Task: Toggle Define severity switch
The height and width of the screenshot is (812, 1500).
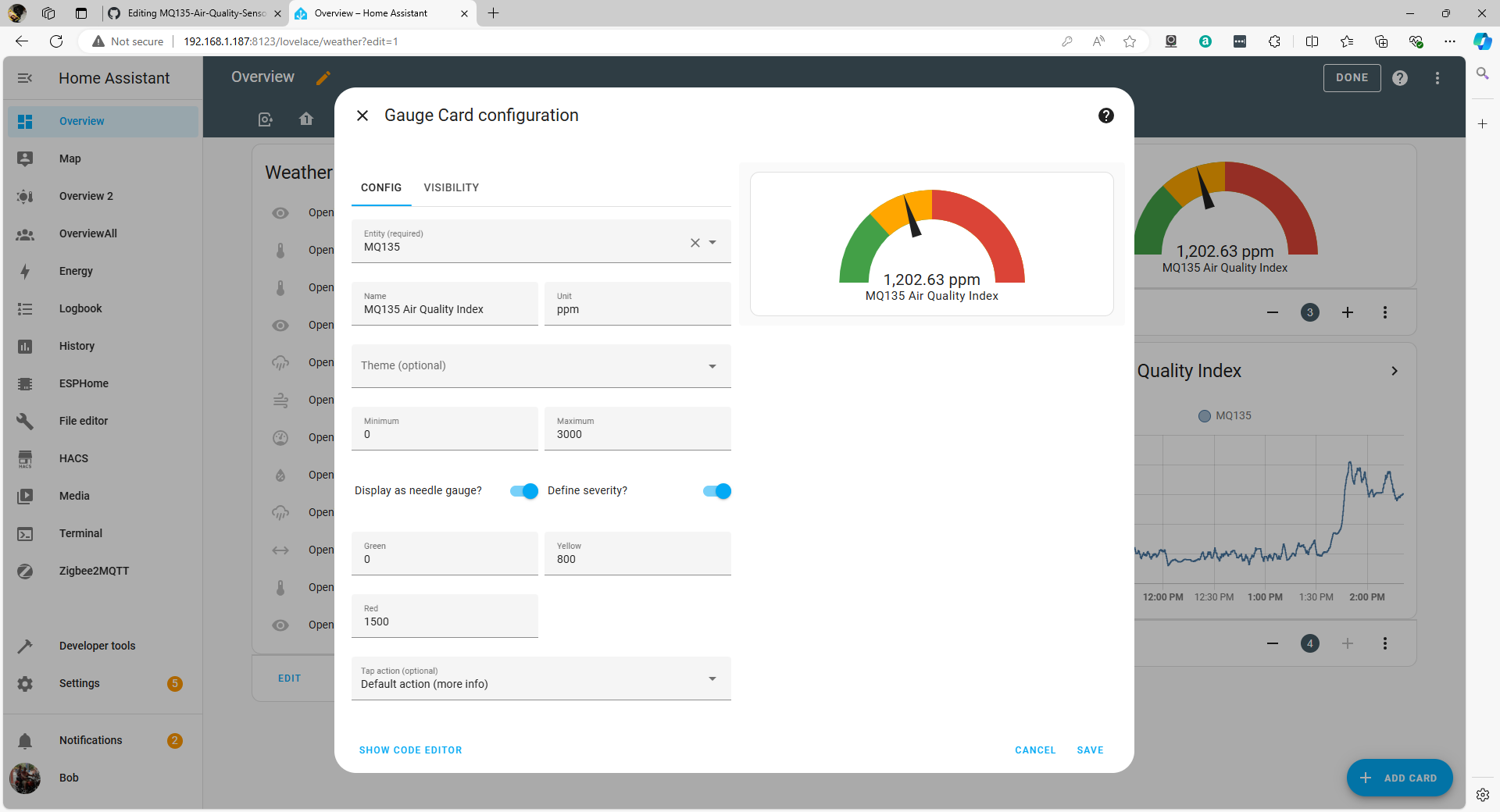Action: pyautogui.click(x=717, y=491)
